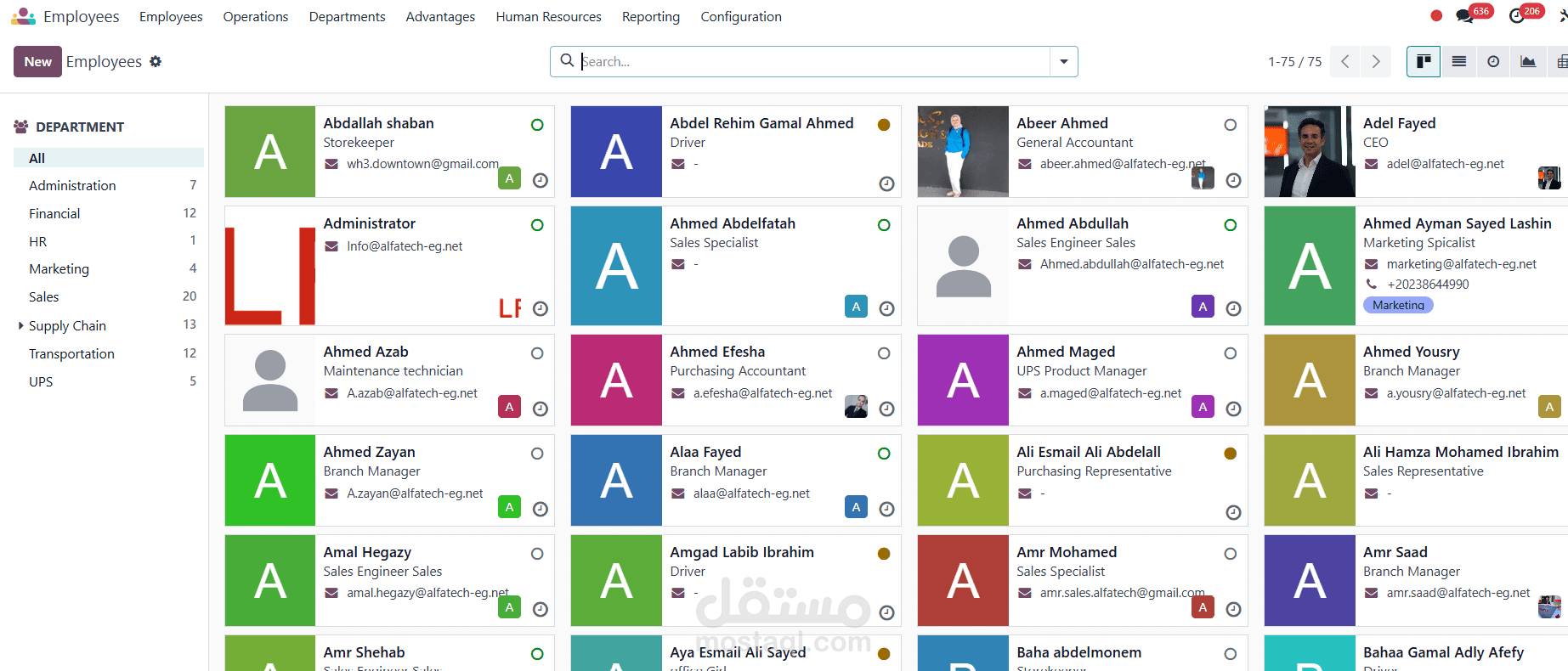Open activity clock on Amgad Labib Ibrahim card

(x=887, y=612)
